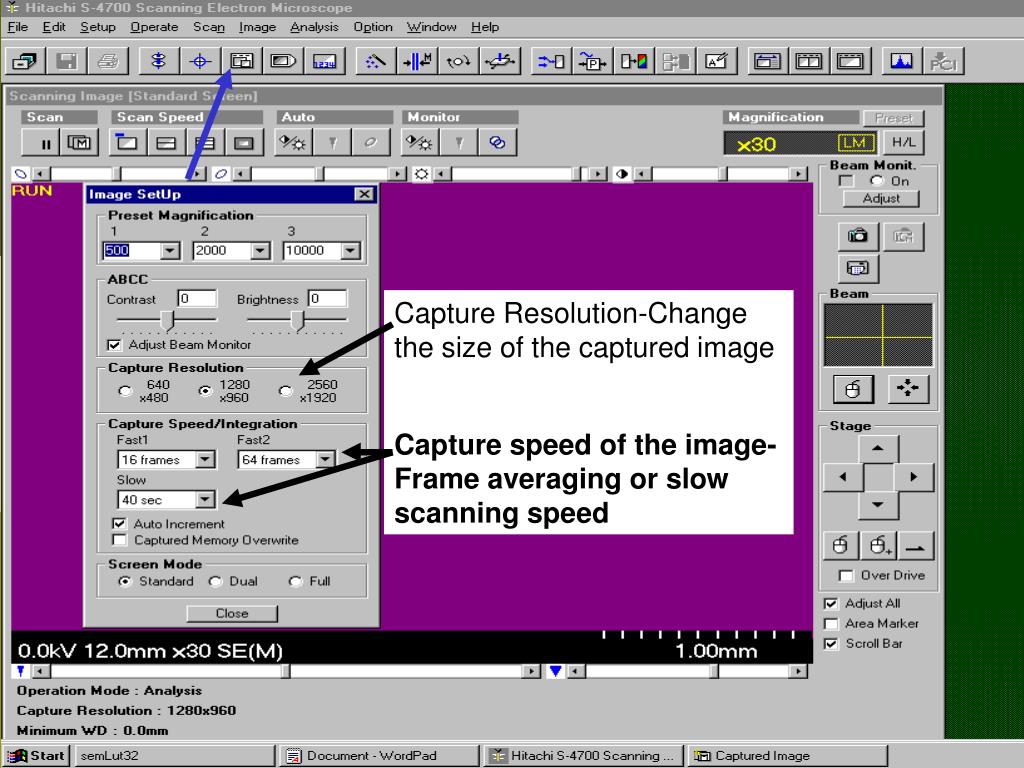Click the Standard screen layout toolbar icon

tap(767, 61)
